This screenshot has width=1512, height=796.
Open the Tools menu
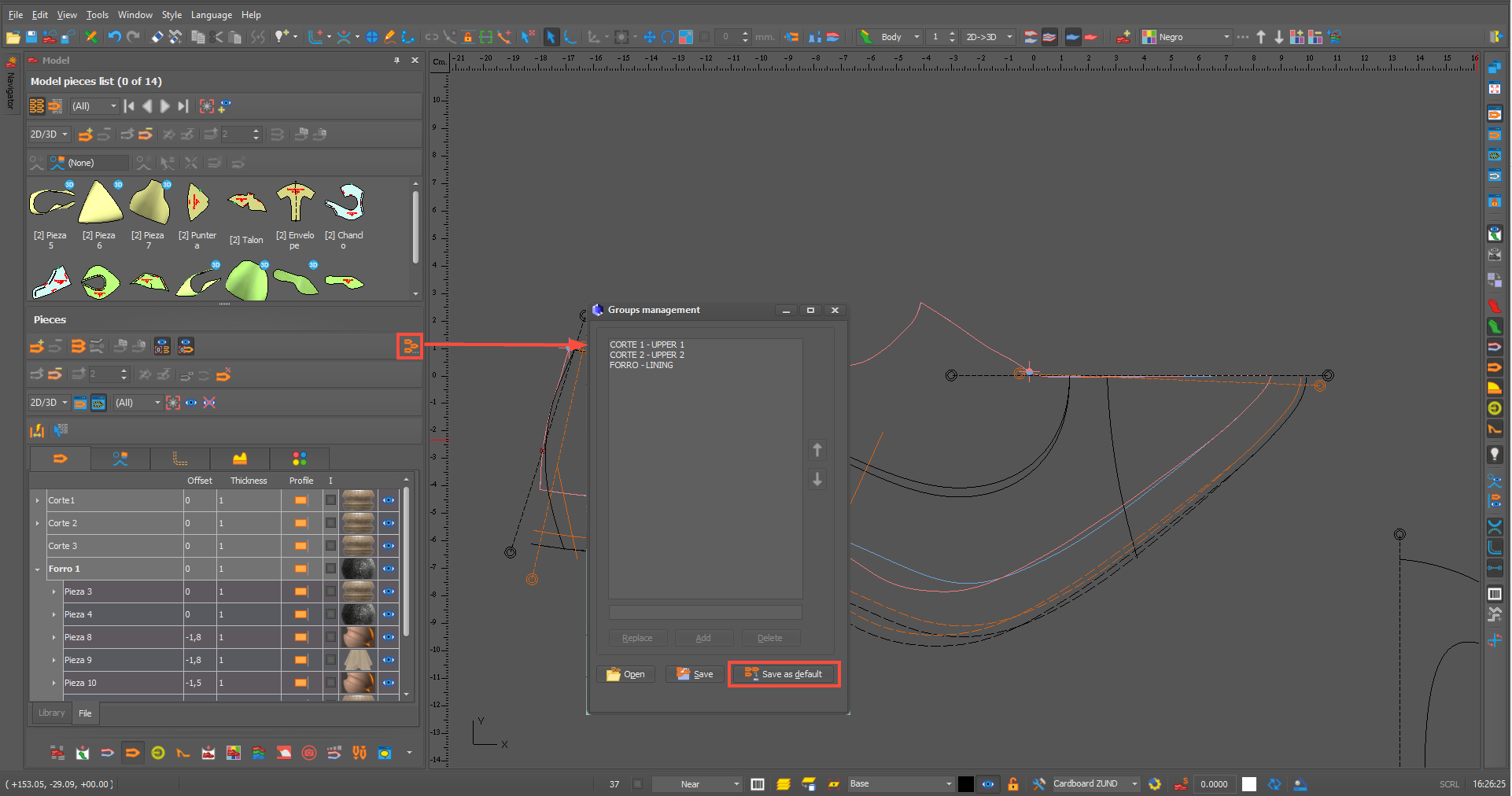pos(97,15)
